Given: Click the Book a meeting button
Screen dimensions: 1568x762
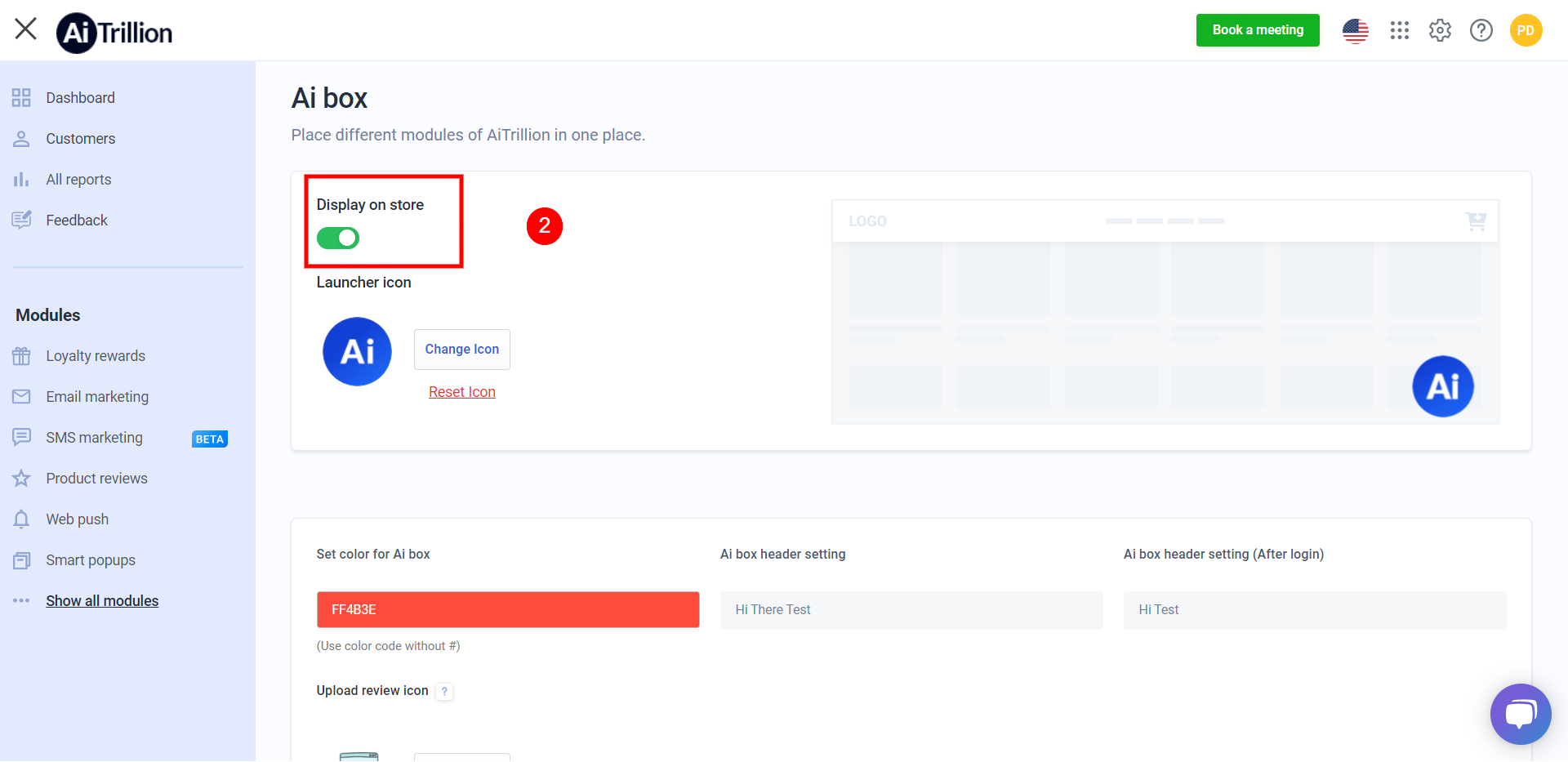Looking at the screenshot, I should click(1258, 30).
